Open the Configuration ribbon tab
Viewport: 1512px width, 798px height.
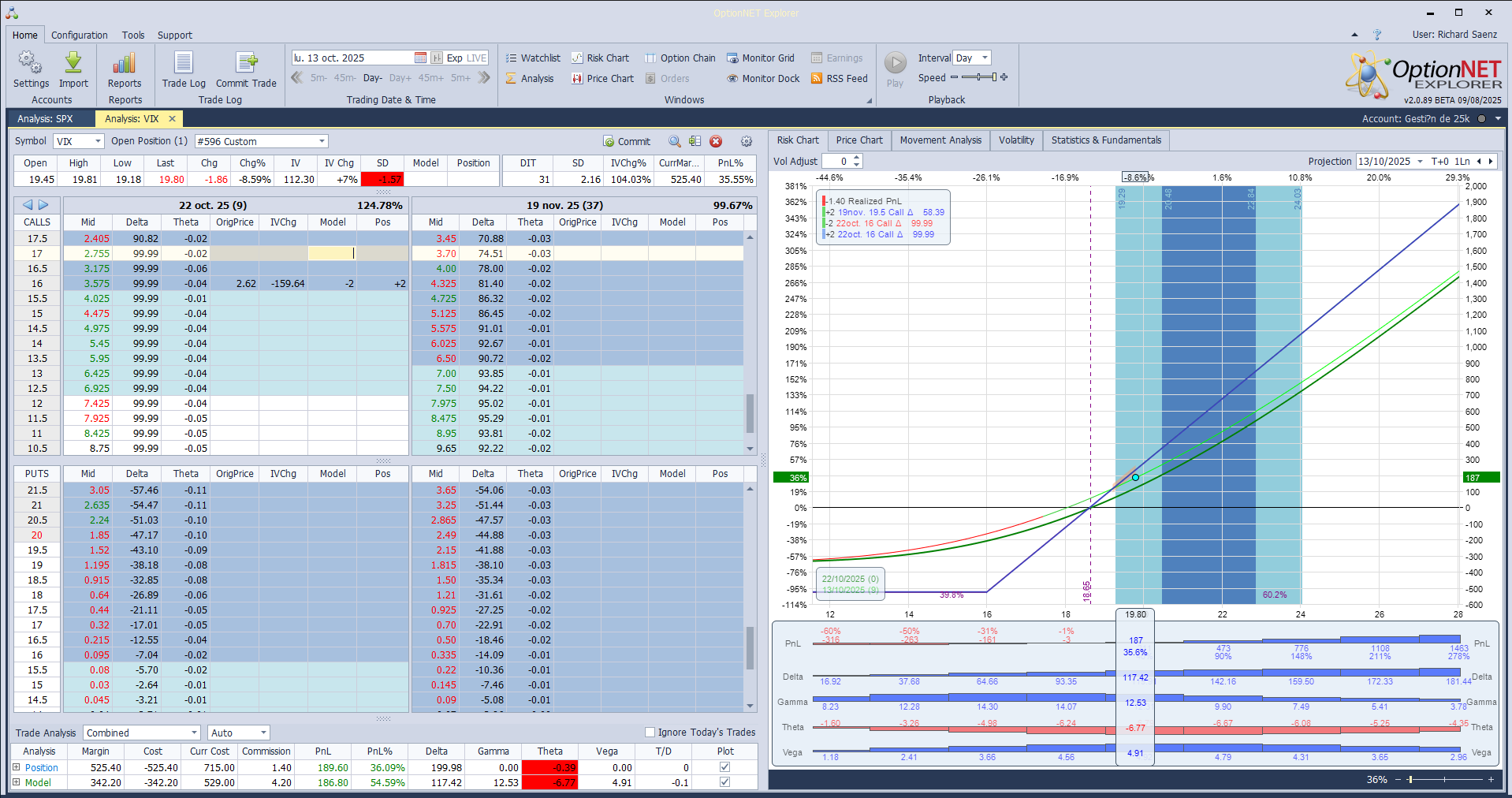tap(80, 35)
